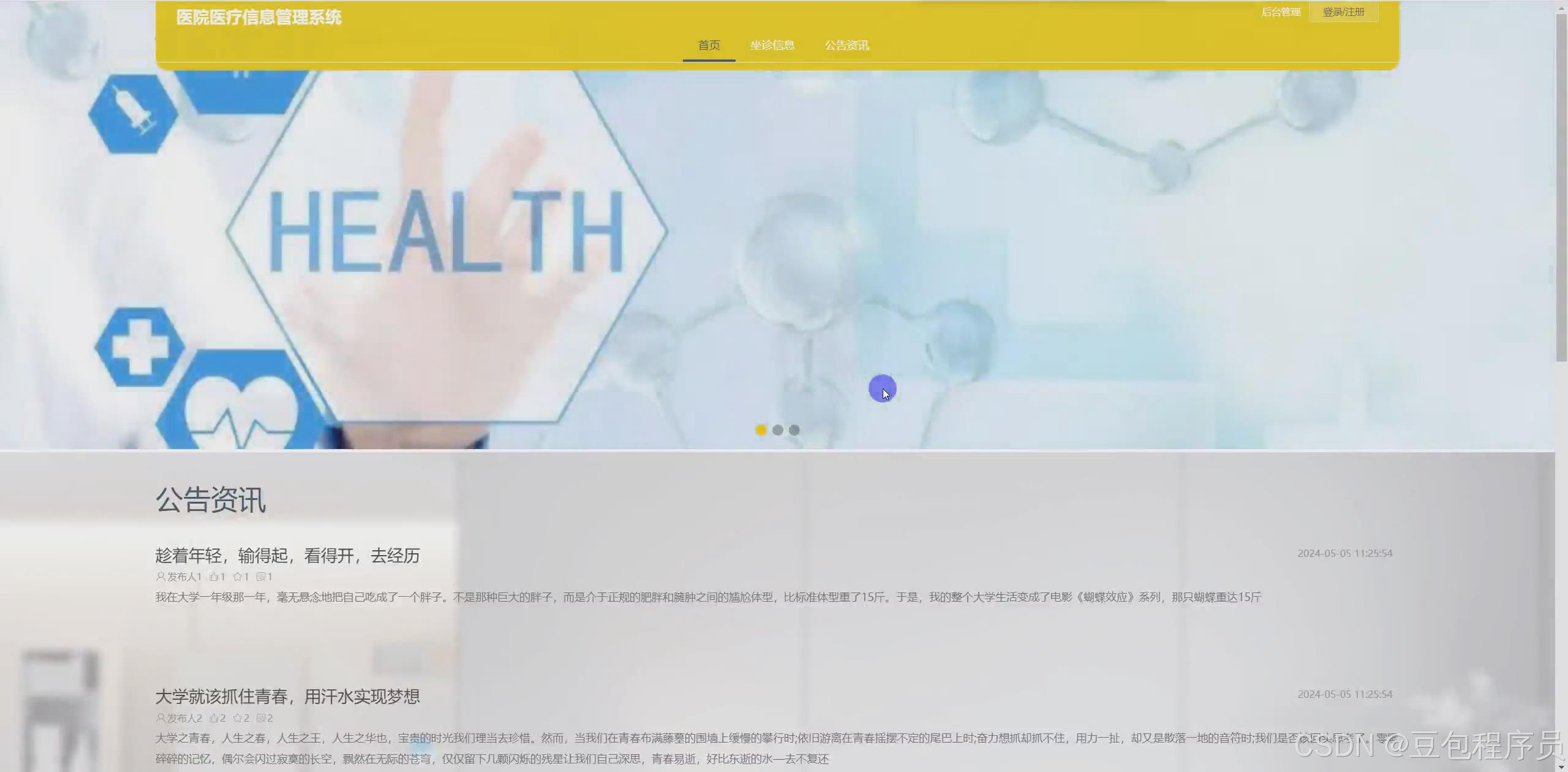
Task: Click comment icon on first announcement
Action: 261,577
